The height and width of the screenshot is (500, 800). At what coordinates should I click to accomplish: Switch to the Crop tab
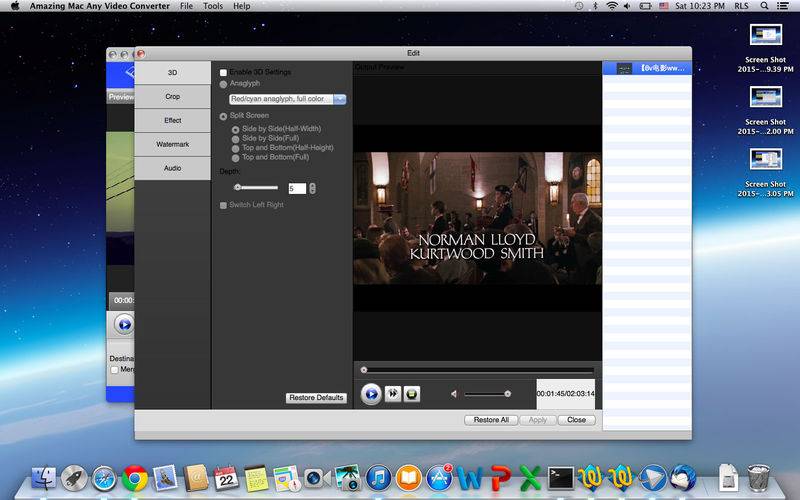point(172,96)
